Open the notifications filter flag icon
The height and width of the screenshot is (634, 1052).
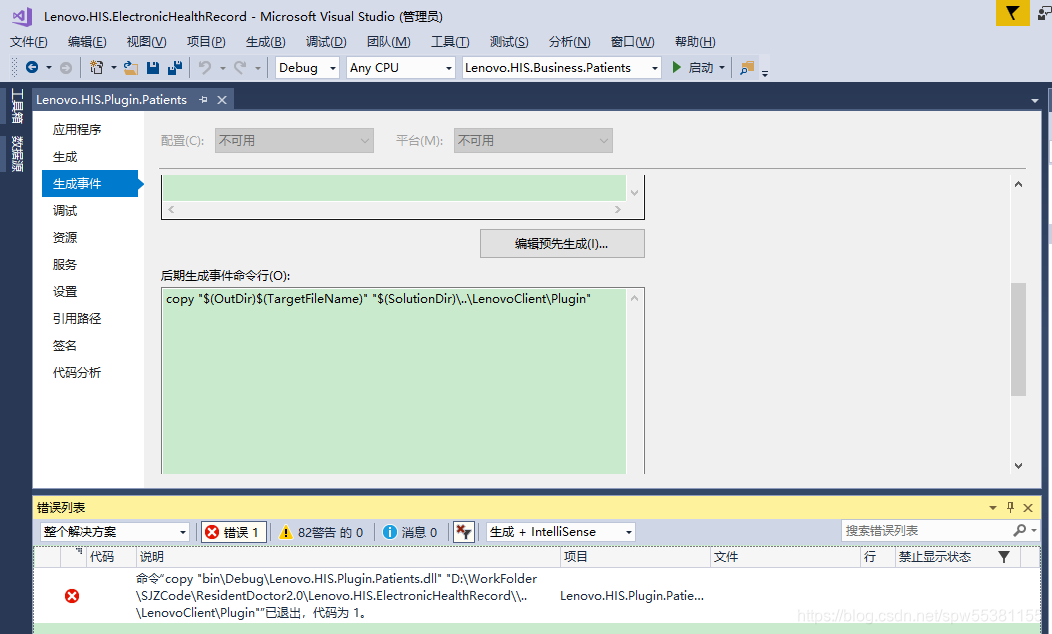point(1012,13)
